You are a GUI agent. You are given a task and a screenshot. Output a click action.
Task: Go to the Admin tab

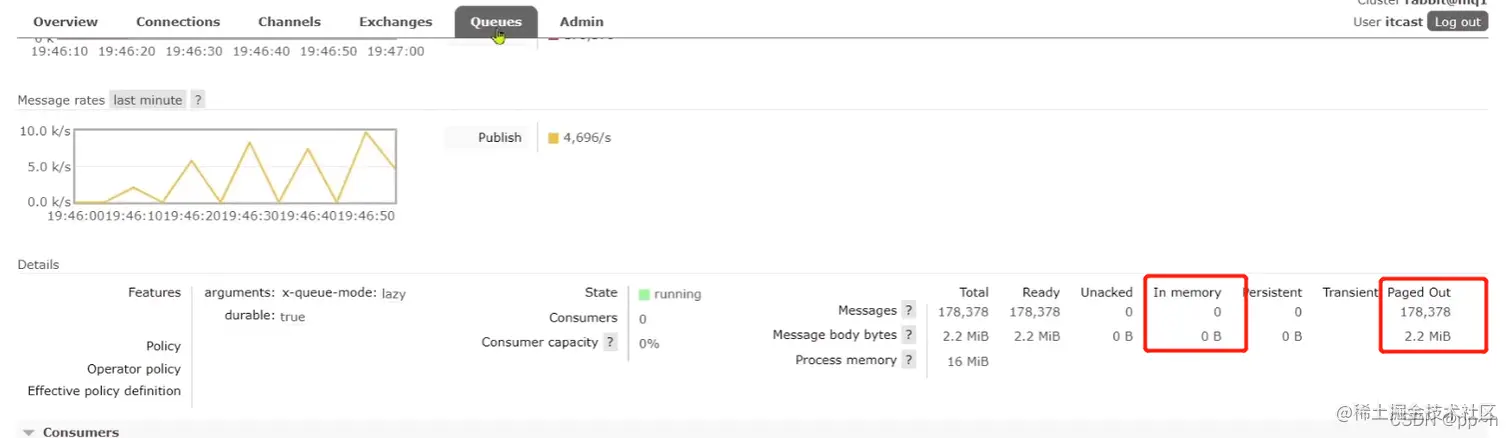[x=581, y=21]
